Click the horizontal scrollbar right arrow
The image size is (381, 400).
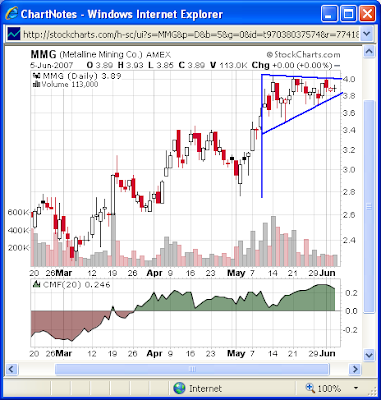click(355, 369)
